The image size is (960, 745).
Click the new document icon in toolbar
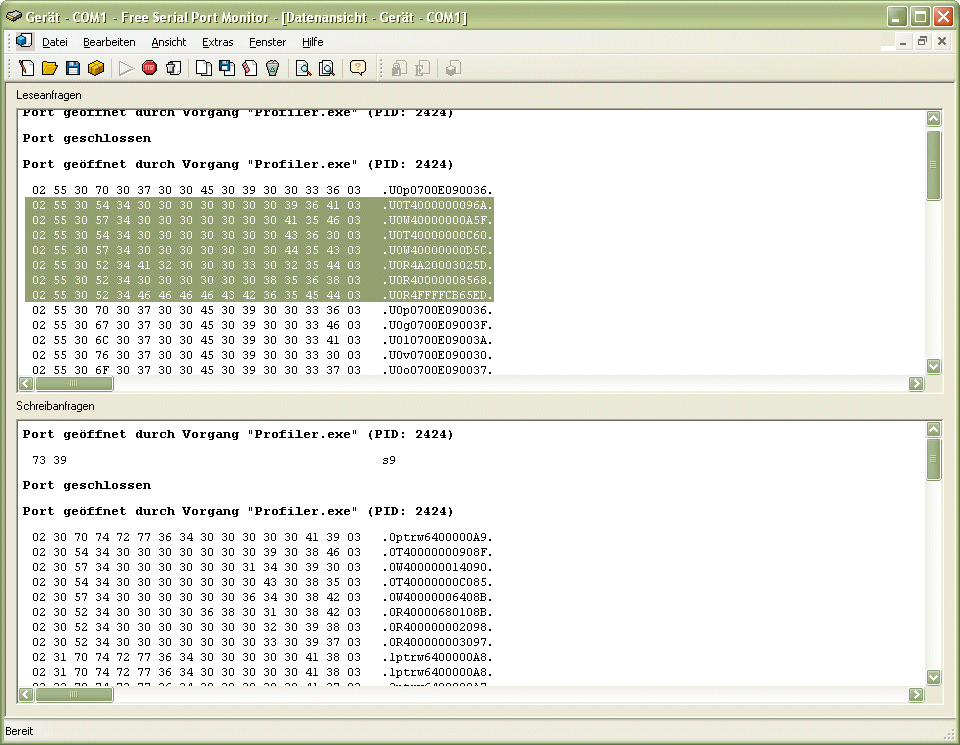pyautogui.click(x=27, y=68)
